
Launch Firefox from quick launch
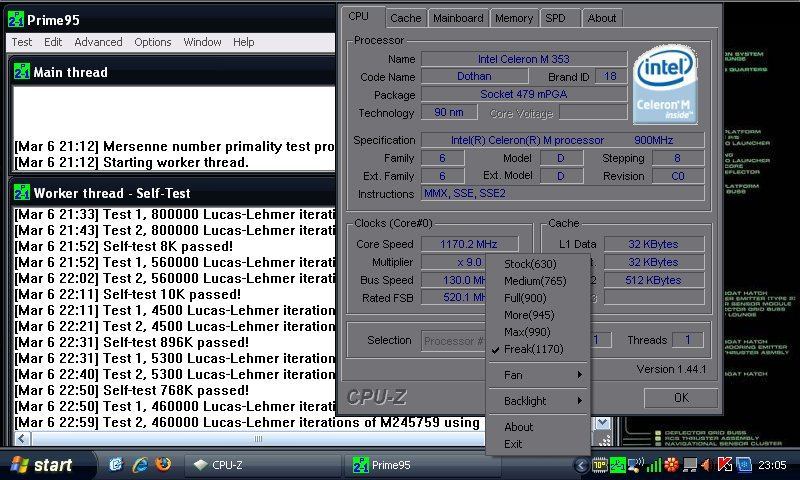tap(163, 465)
